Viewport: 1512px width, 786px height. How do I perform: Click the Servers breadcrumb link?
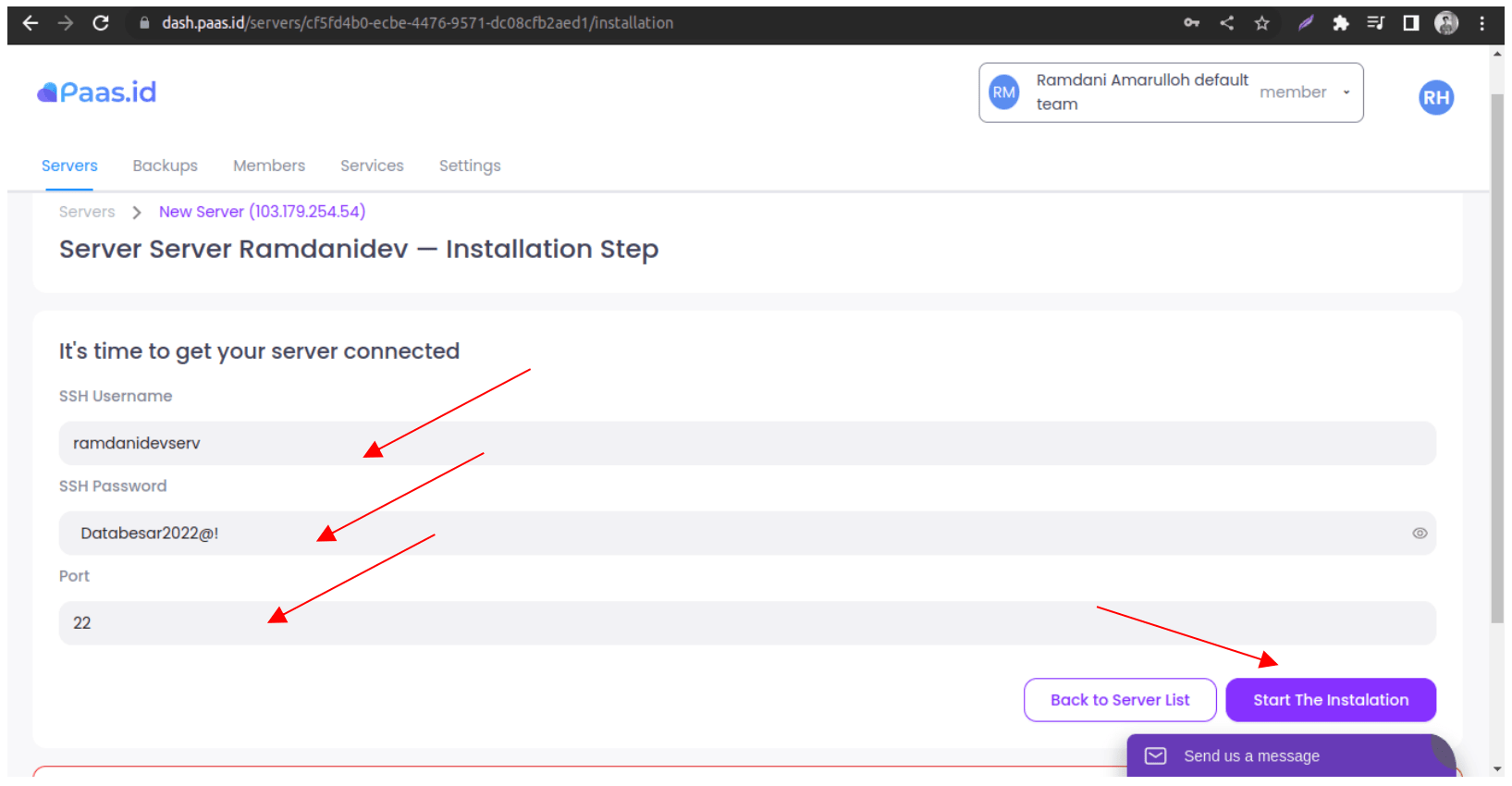(x=87, y=212)
